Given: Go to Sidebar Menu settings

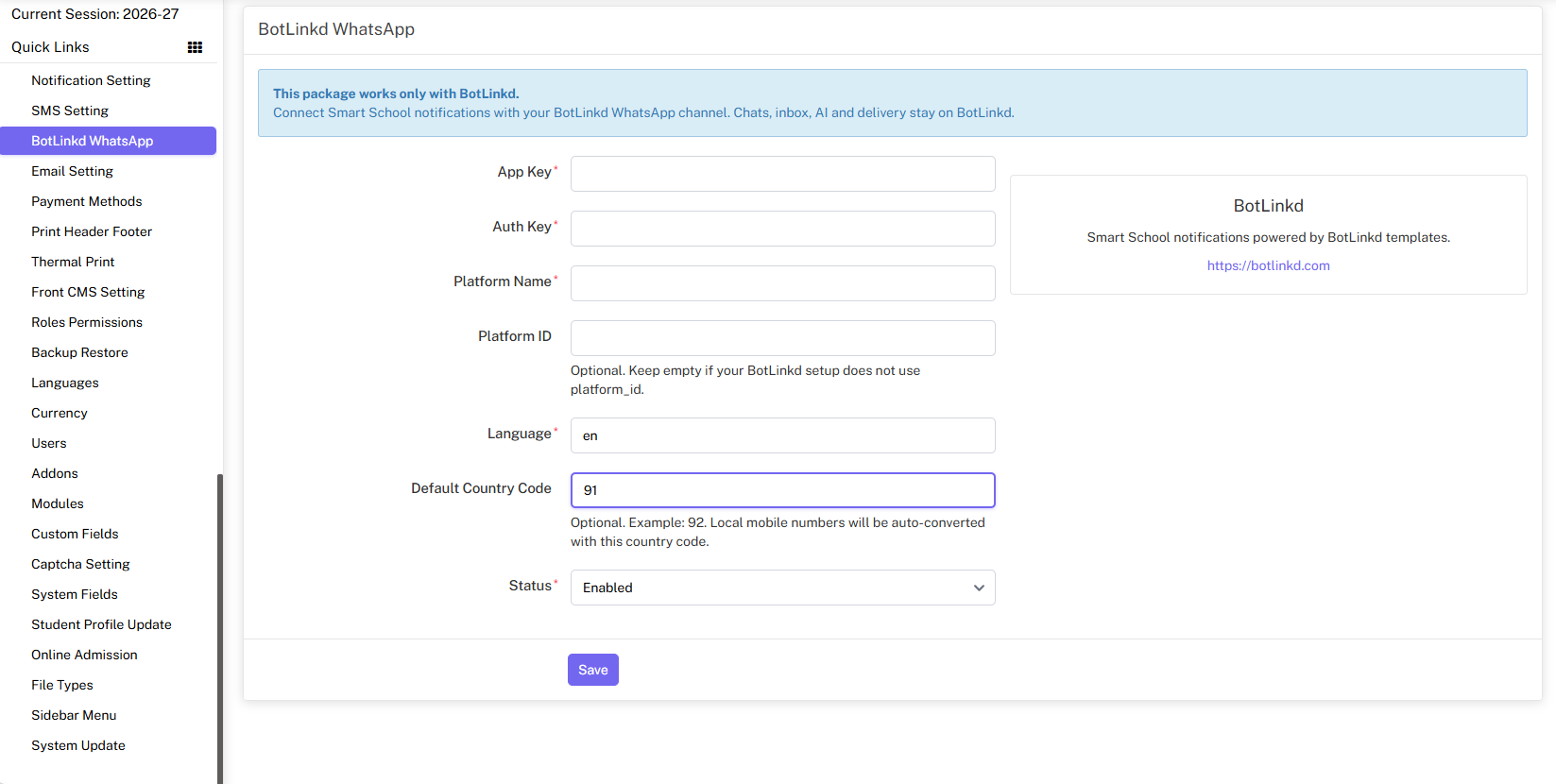Looking at the screenshot, I should pyautogui.click(x=74, y=715).
